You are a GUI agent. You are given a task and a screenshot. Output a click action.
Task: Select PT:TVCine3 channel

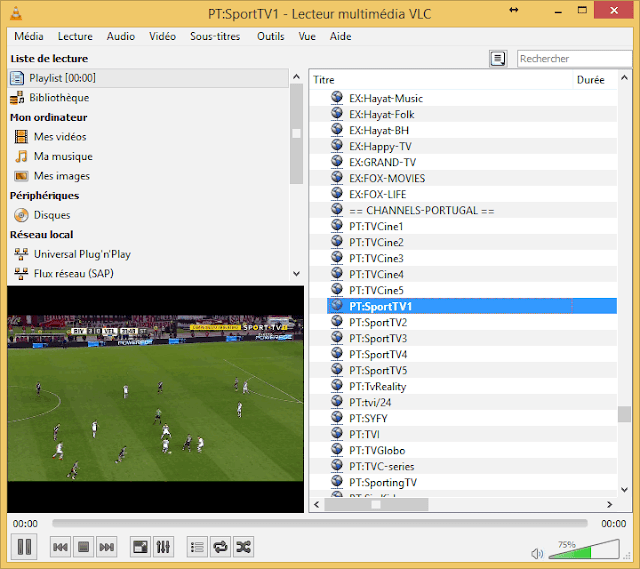point(463,258)
